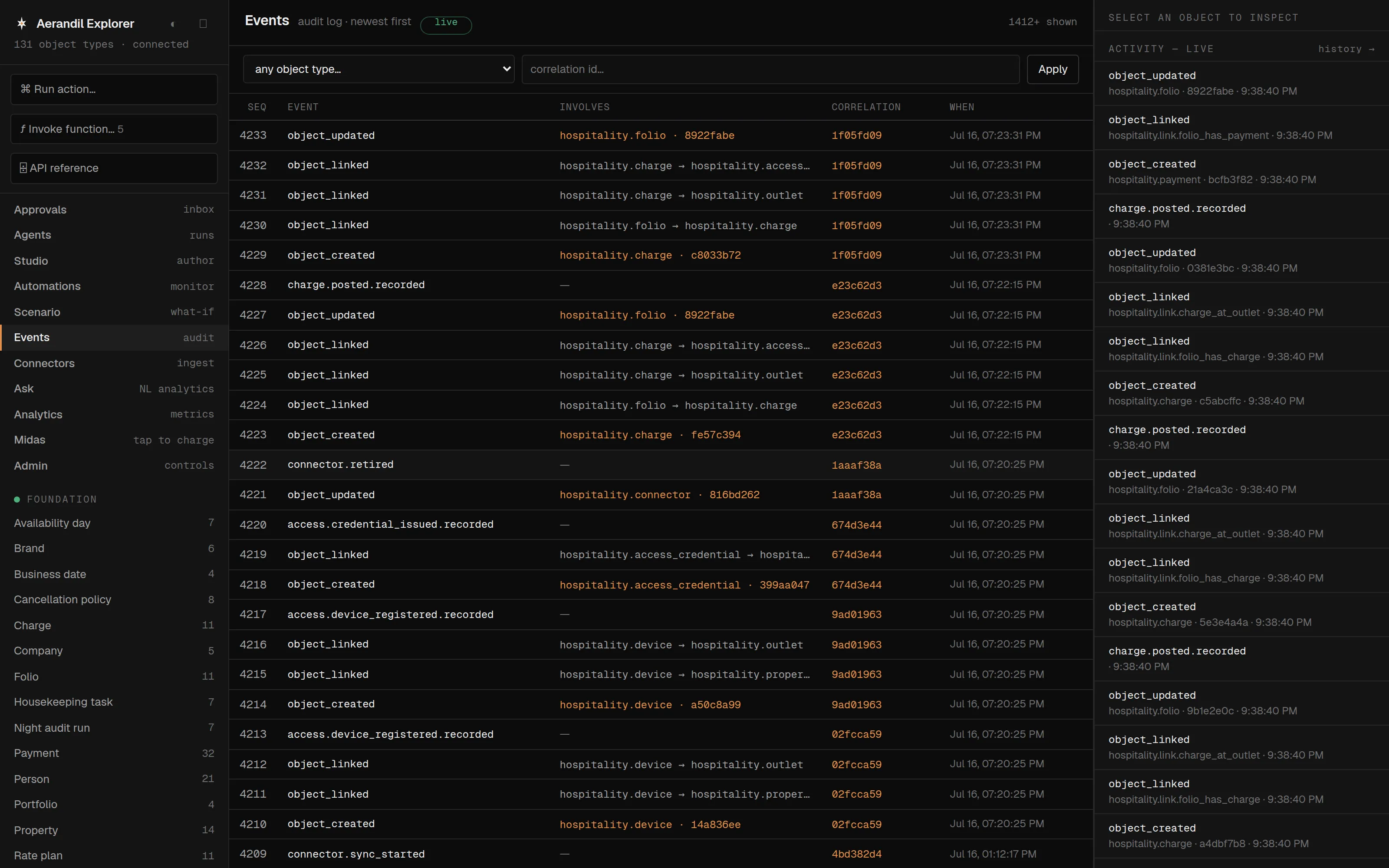Open Ask NL analytics

[x=114, y=389]
